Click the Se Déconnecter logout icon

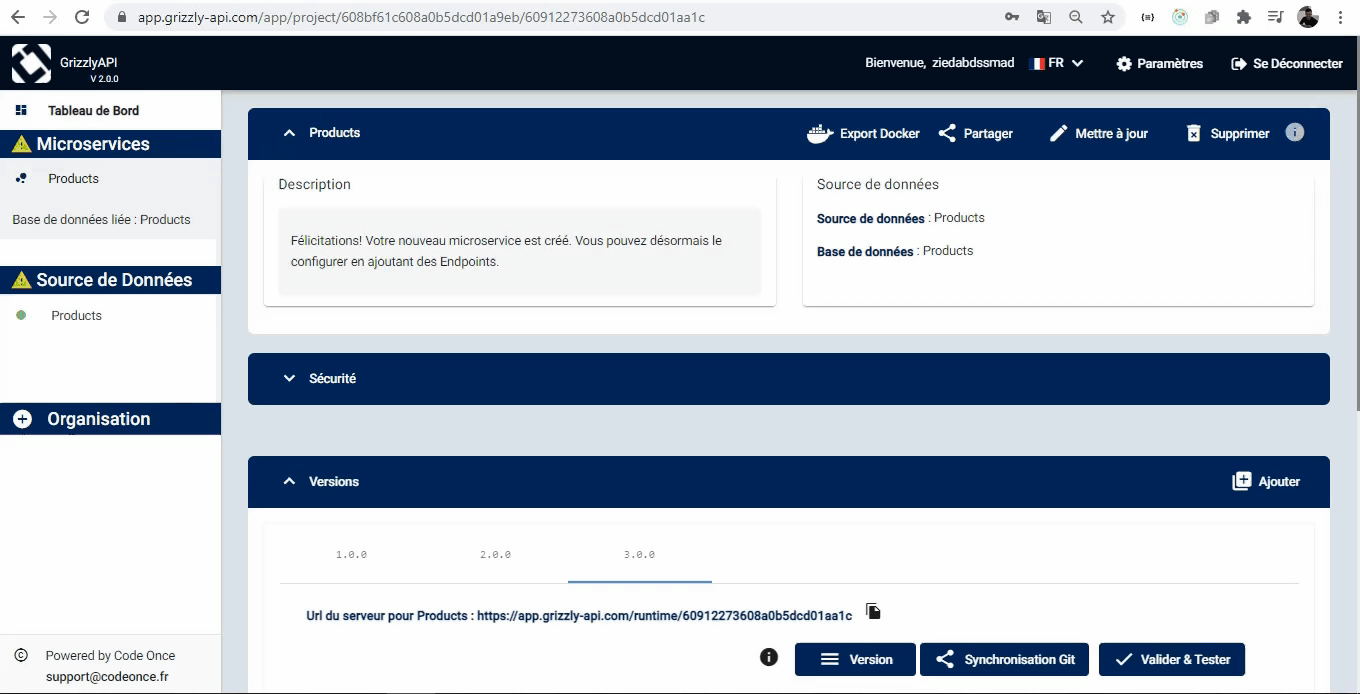(x=1239, y=63)
